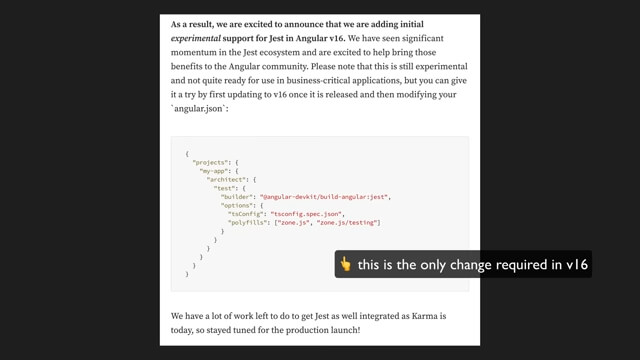Click the "zone.js/testing" polyfill string
The width and height of the screenshot is (640, 360).
click(347, 222)
